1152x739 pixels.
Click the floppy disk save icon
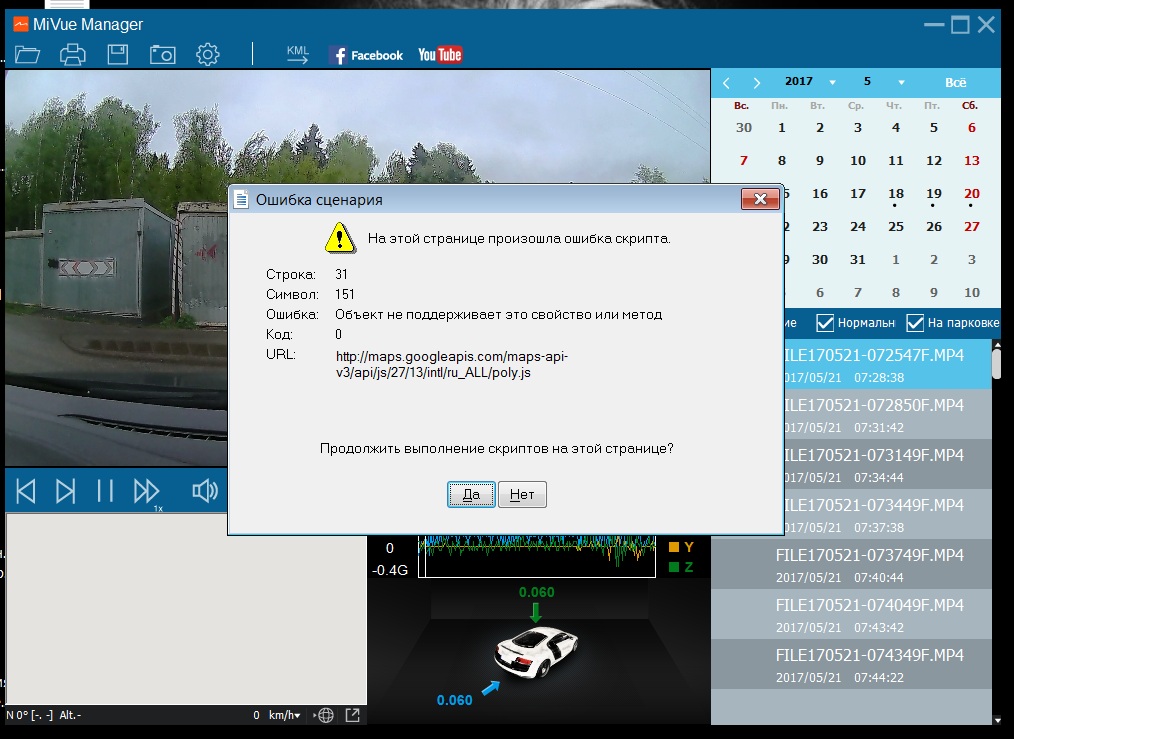[117, 55]
